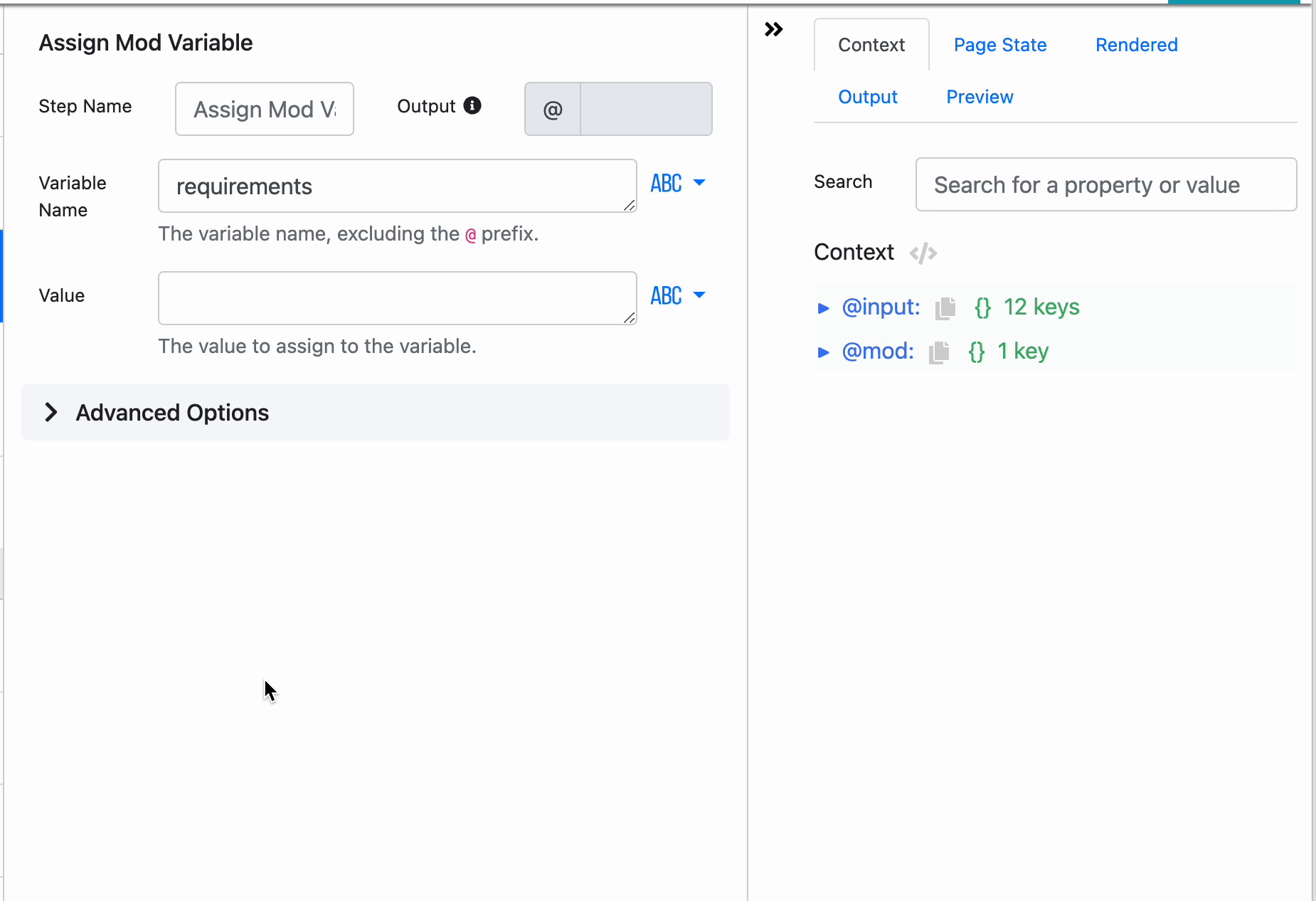Screen dimensions: 1316x901
Task: Expand the @mod context tree
Action: (x=824, y=352)
